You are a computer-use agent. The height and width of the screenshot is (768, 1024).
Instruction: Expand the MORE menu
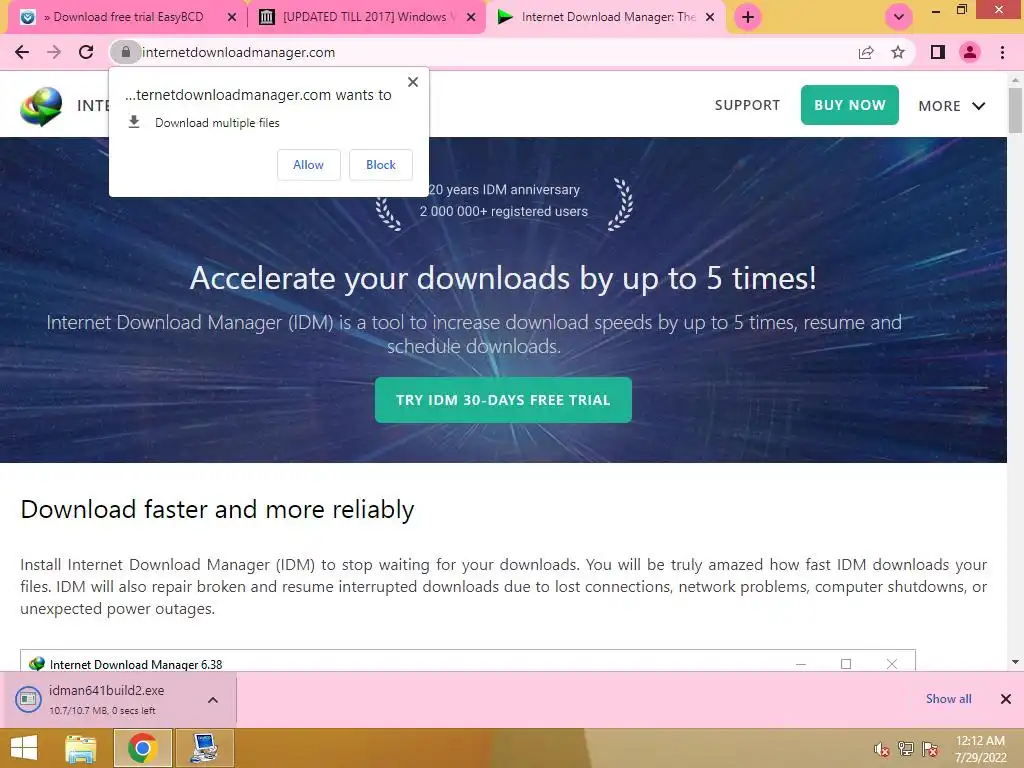(952, 106)
